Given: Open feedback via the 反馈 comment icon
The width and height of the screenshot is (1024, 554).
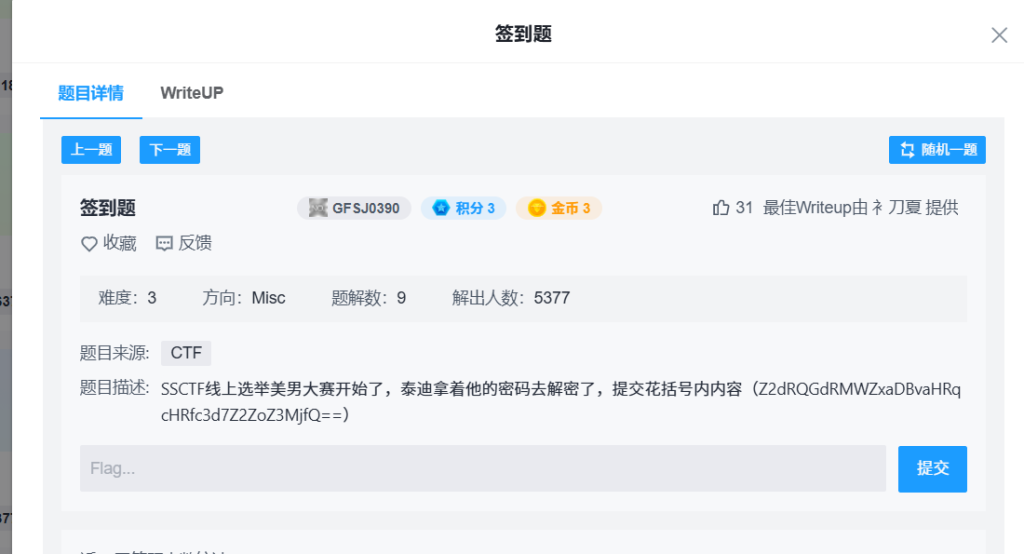Looking at the screenshot, I should (165, 243).
